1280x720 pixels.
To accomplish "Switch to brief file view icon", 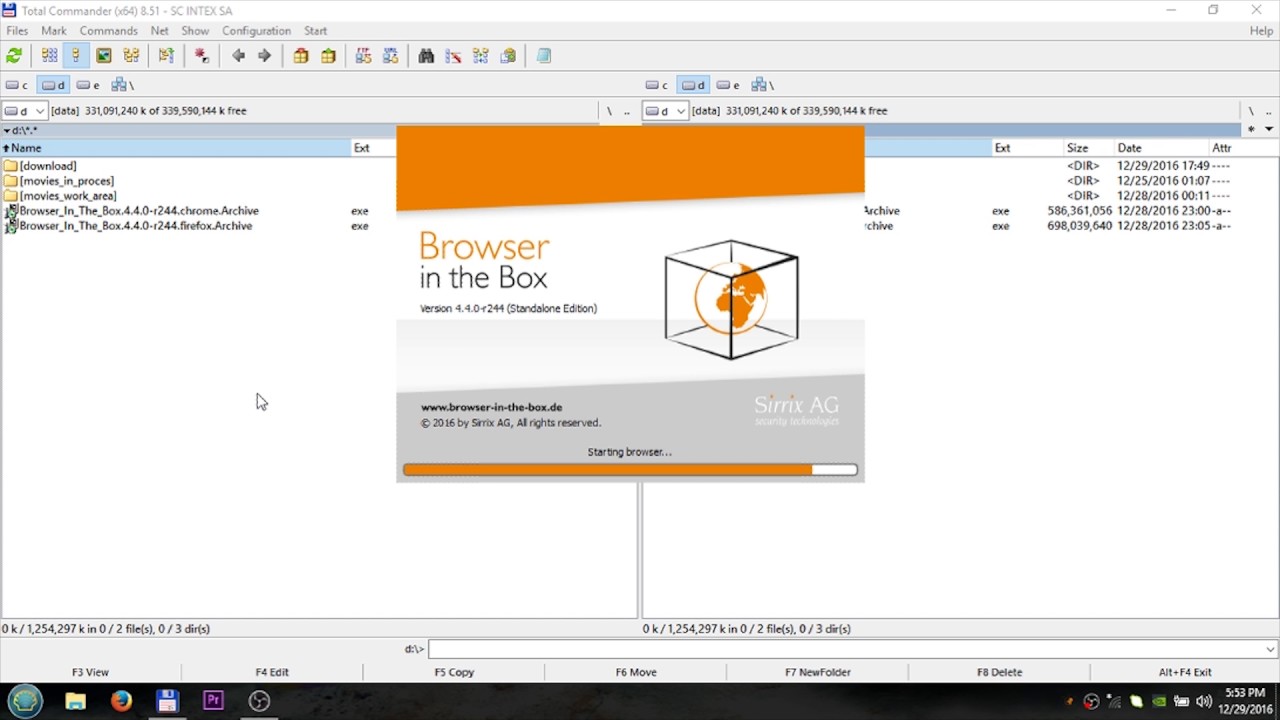I will click(49, 56).
